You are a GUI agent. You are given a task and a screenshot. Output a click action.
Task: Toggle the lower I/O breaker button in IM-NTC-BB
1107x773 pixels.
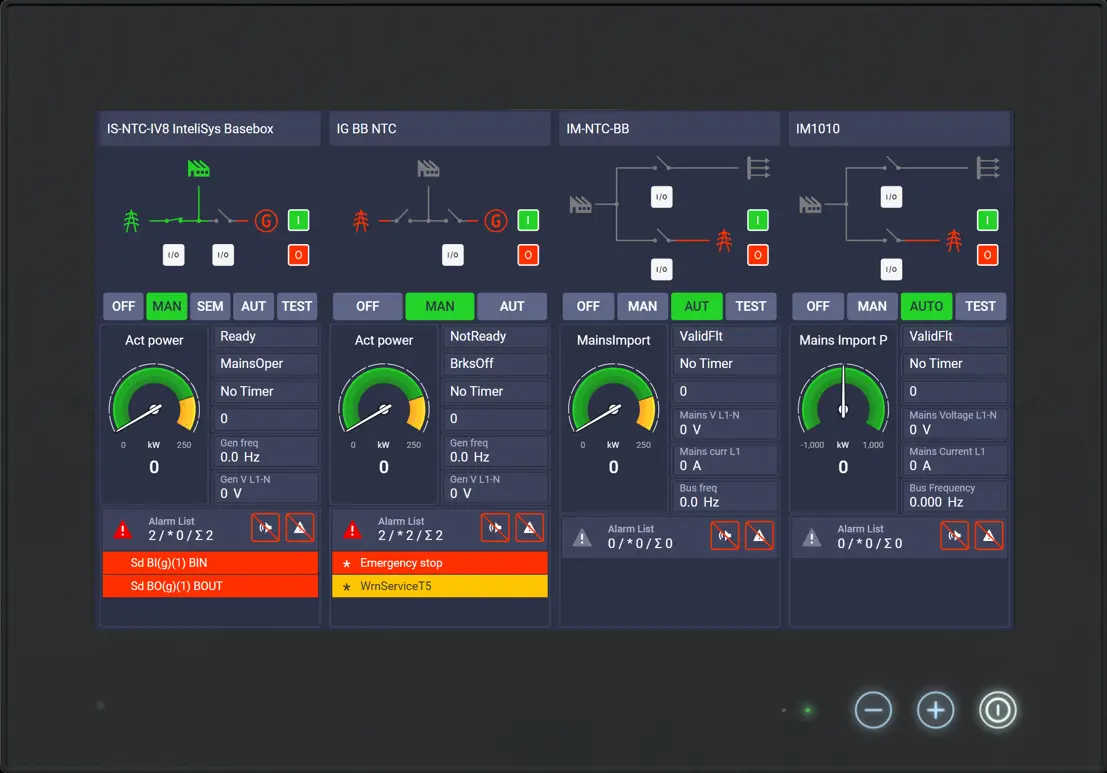661,269
